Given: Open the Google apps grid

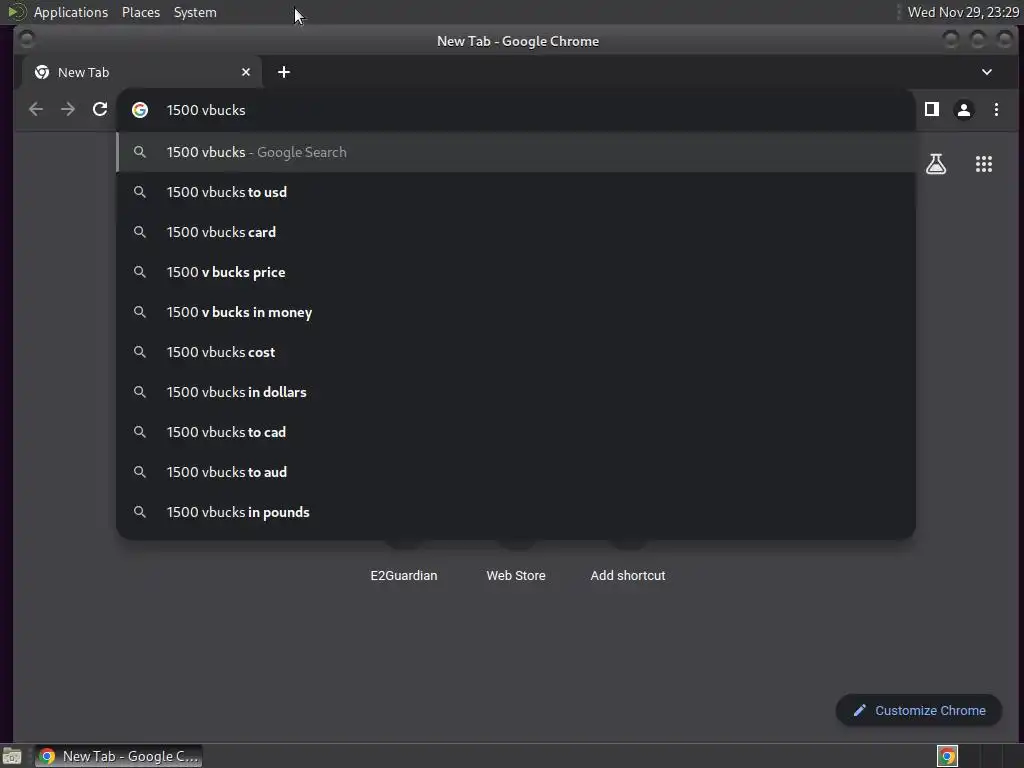Looking at the screenshot, I should 984,164.
